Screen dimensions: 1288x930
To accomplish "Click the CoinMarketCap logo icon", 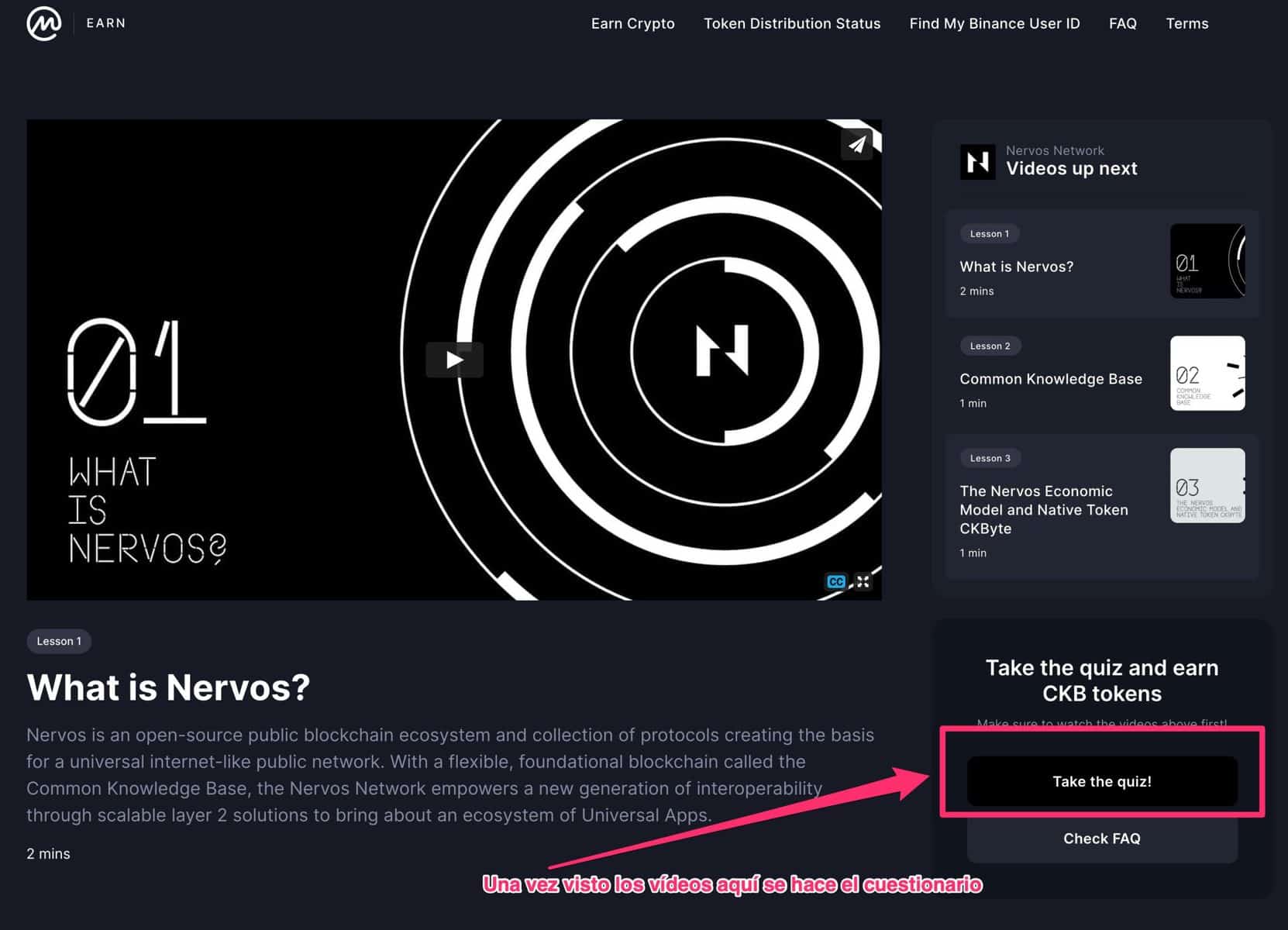I will pyautogui.click(x=44, y=23).
